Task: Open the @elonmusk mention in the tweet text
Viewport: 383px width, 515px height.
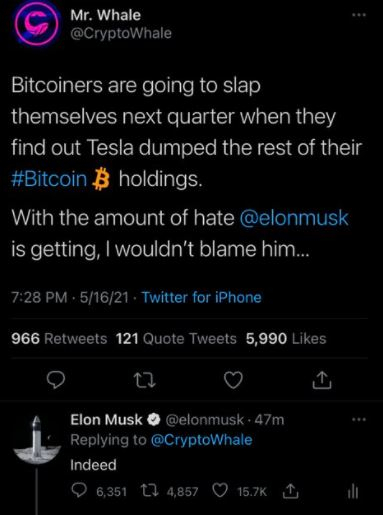Action: point(294,218)
